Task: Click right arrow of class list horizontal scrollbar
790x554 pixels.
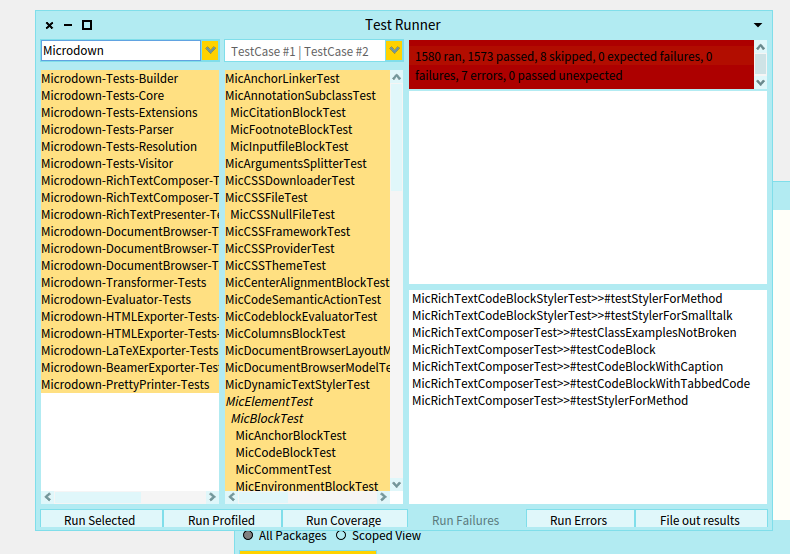Action: point(383,497)
